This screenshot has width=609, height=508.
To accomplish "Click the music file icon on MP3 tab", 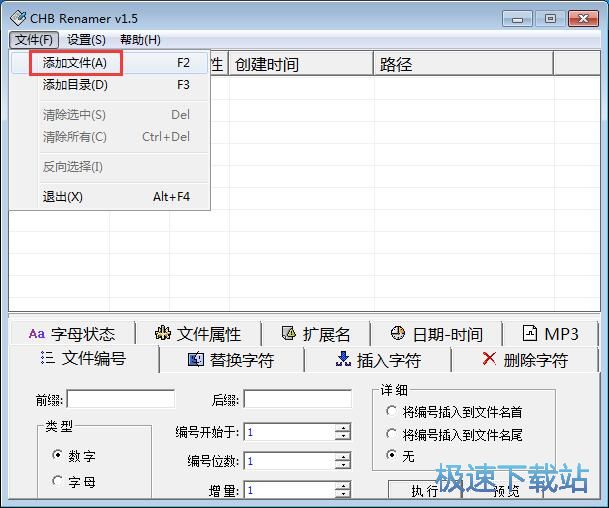I will coord(530,333).
